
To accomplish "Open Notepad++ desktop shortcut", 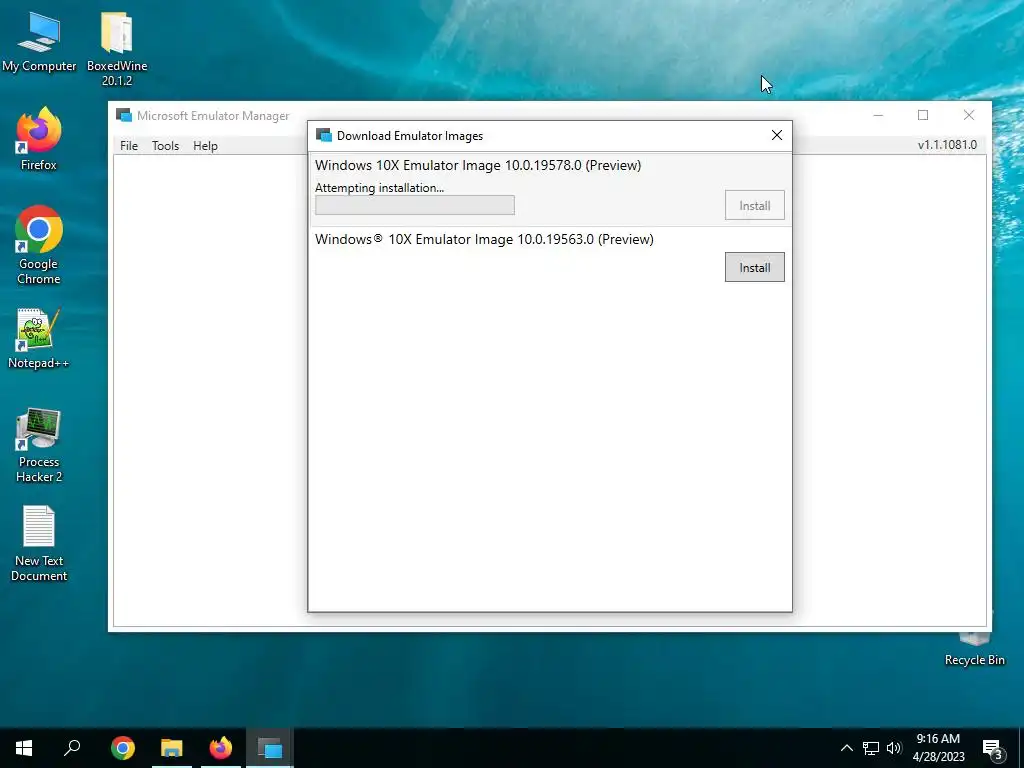I will point(39,338).
